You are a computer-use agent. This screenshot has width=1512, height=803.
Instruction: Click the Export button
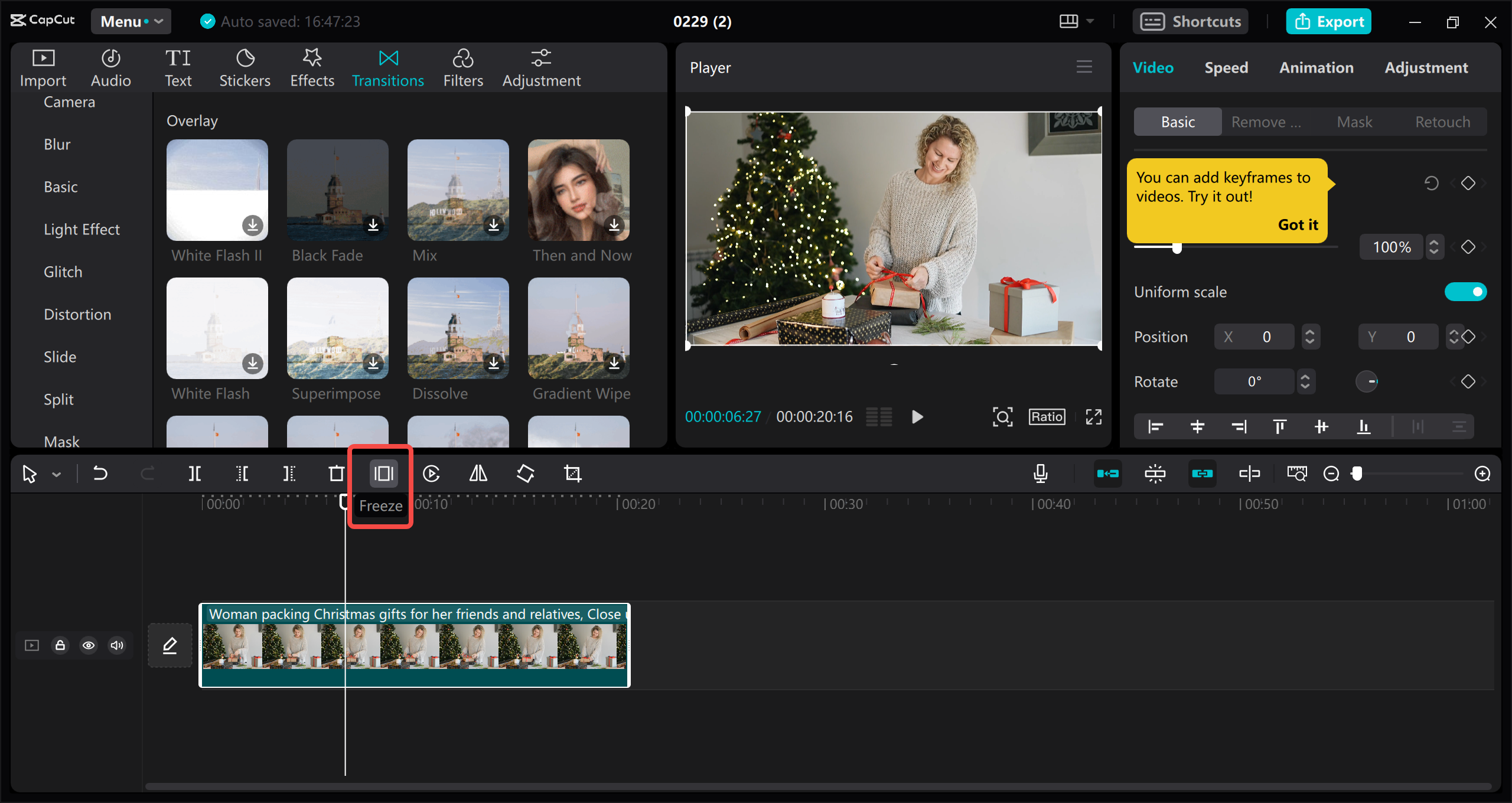pos(1328,21)
